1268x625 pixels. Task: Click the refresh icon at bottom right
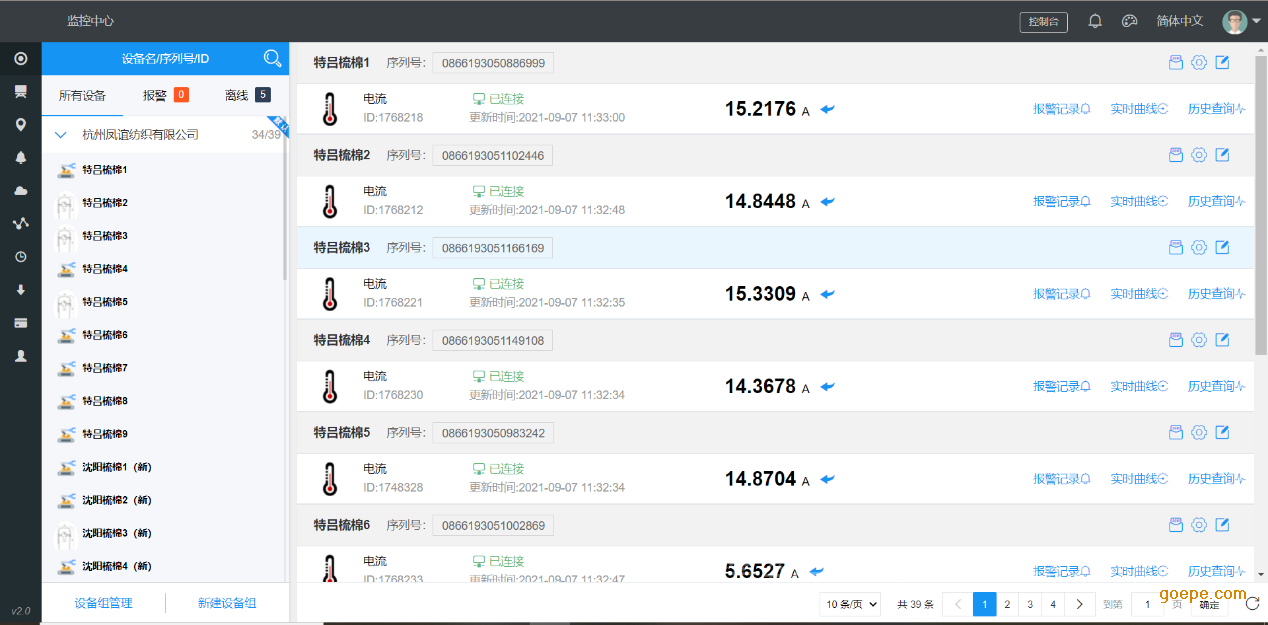[1252, 603]
